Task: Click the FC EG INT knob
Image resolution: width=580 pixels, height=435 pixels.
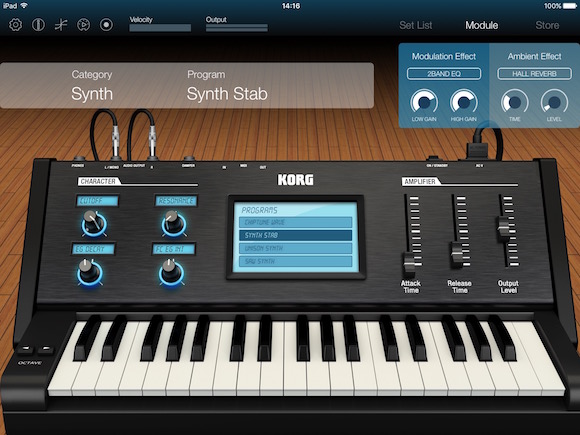Action: coord(171,272)
